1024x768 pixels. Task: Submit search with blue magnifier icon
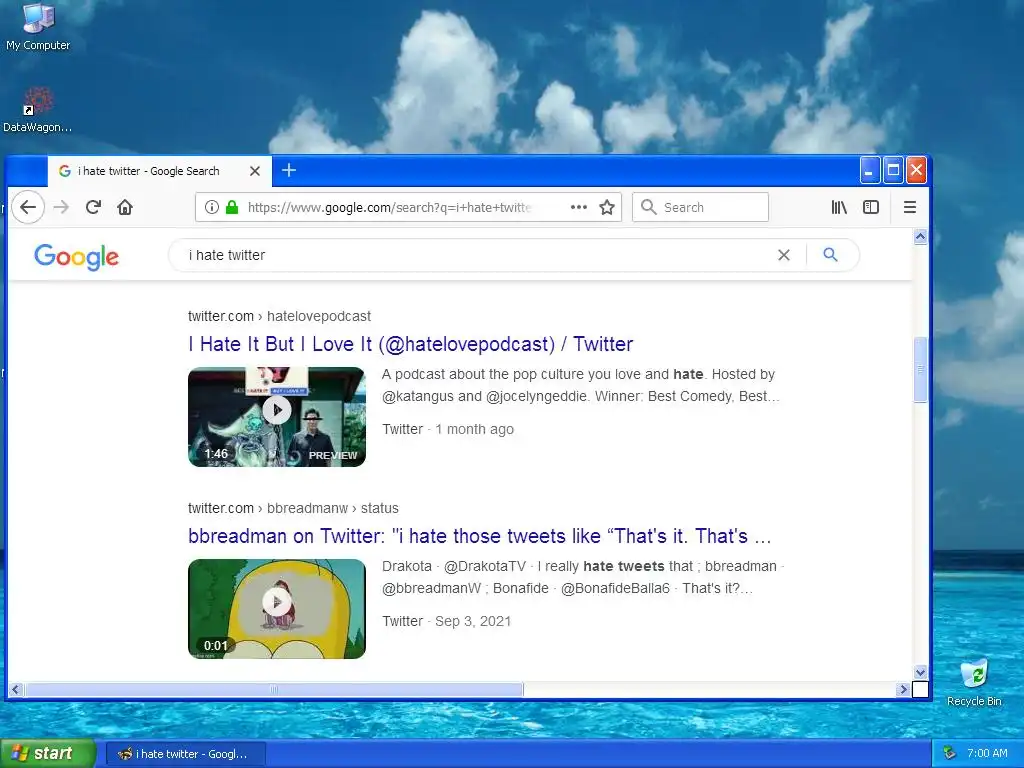tap(830, 255)
